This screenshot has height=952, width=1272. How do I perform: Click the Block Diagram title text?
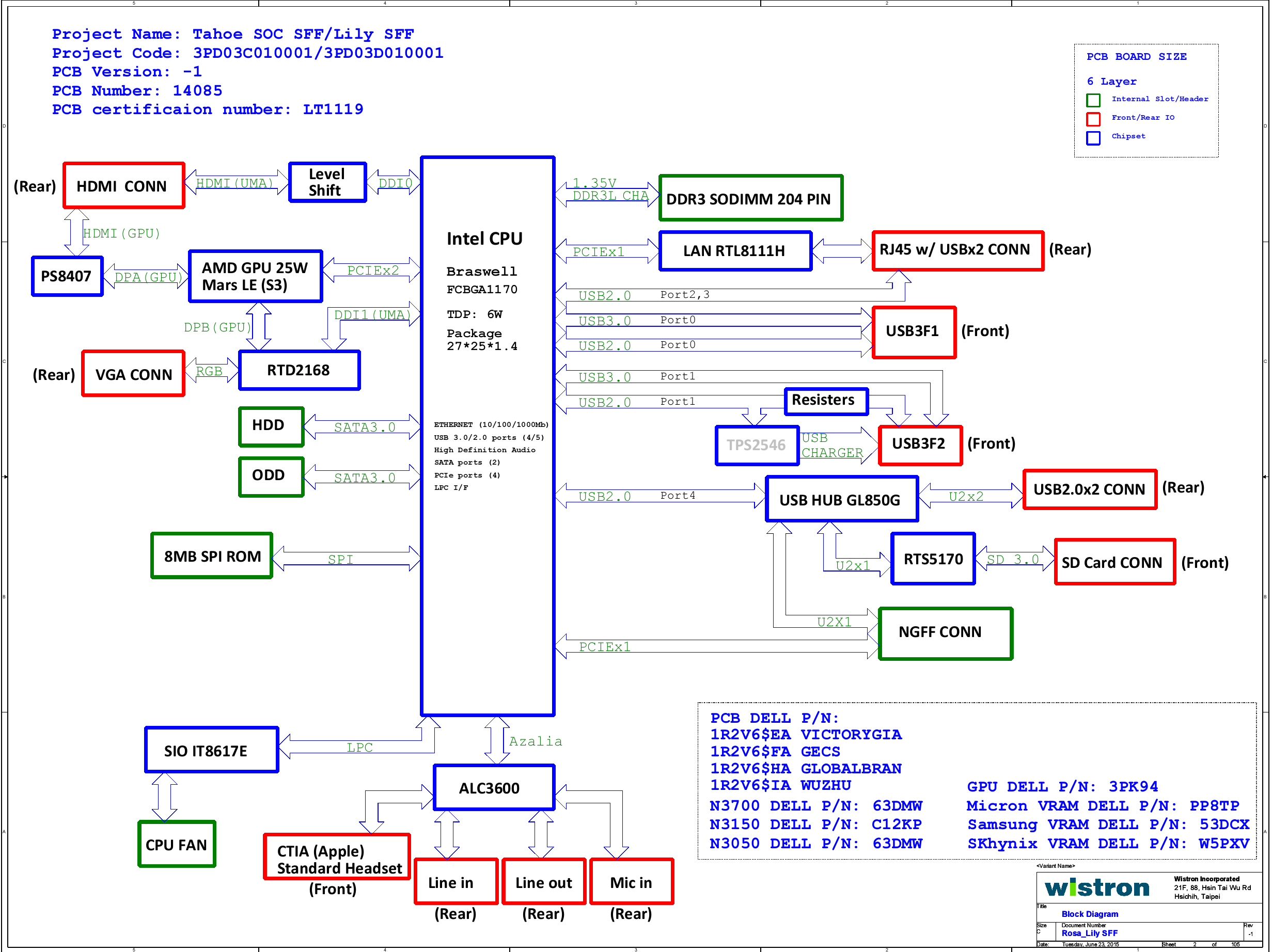pos(1090,913)
